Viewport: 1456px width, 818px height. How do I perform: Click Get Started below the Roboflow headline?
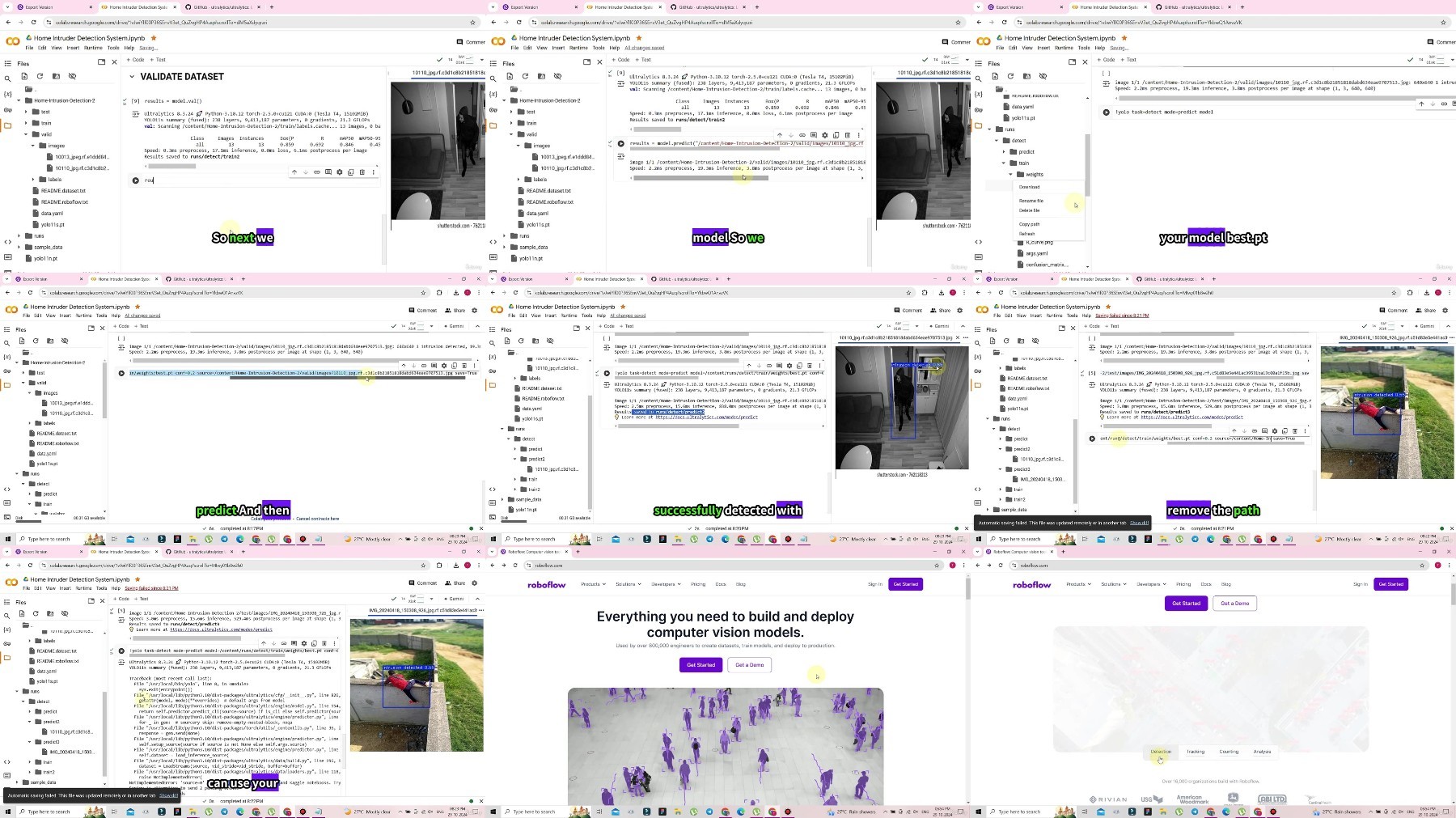(700, 665)
